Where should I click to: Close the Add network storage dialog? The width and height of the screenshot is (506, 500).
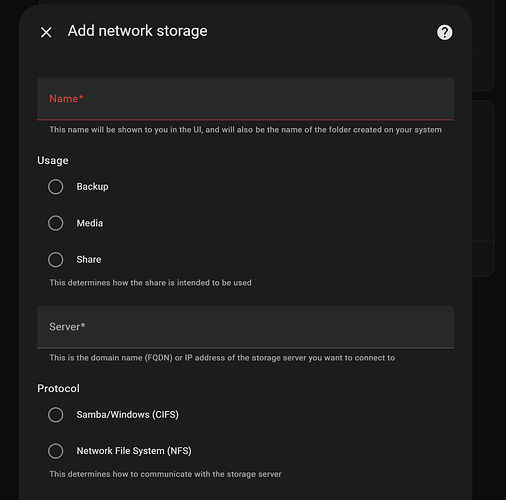tap(46, 32)
